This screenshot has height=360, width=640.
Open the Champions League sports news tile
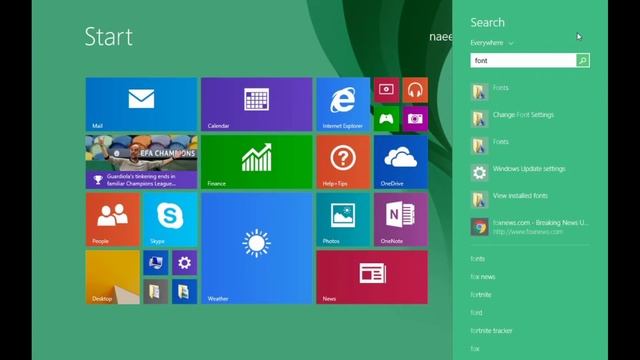coord(141,162)
